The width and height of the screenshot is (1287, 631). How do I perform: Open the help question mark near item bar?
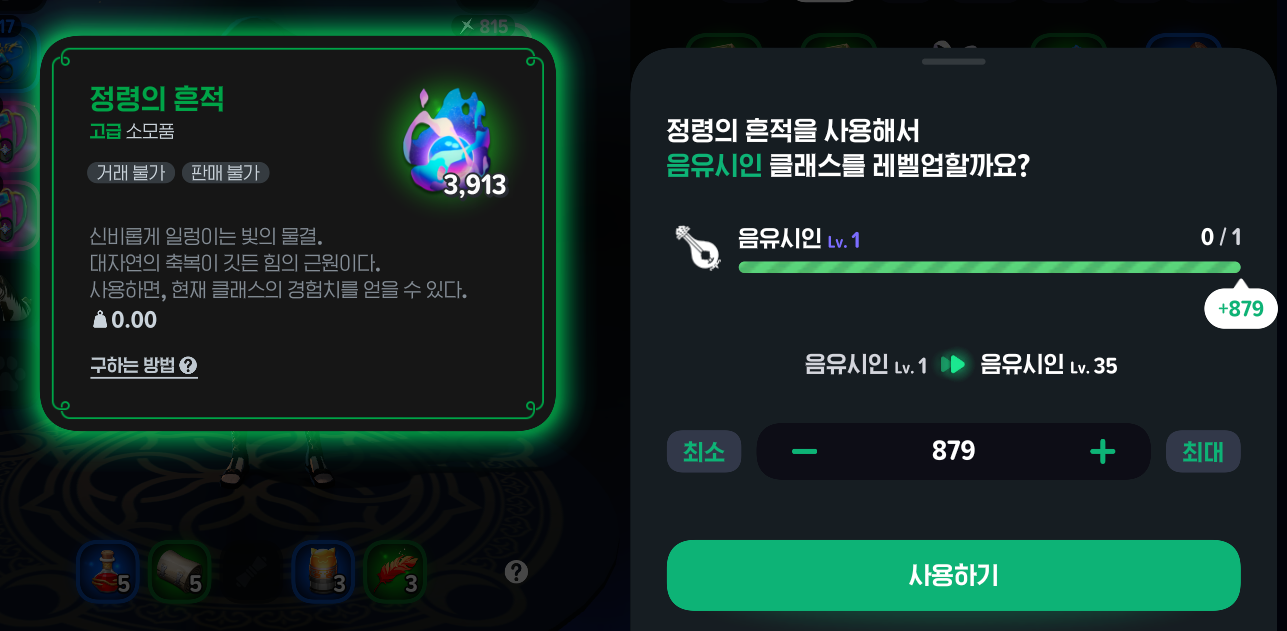tap(516, 572)
